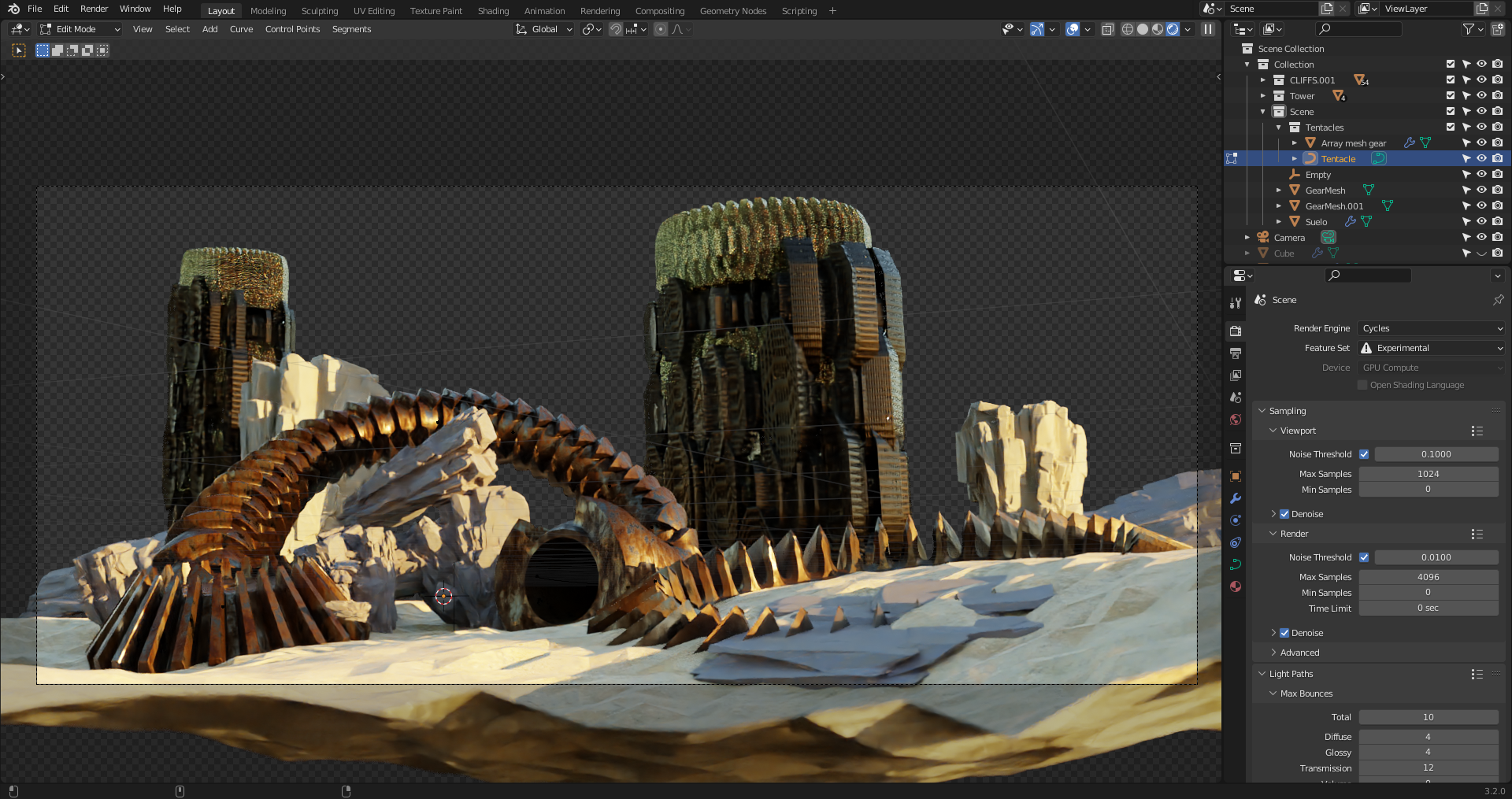Select the Suelo object in outliner
The width and height of the screenshot is (1512, 799).
click(x=1316, y=222)
